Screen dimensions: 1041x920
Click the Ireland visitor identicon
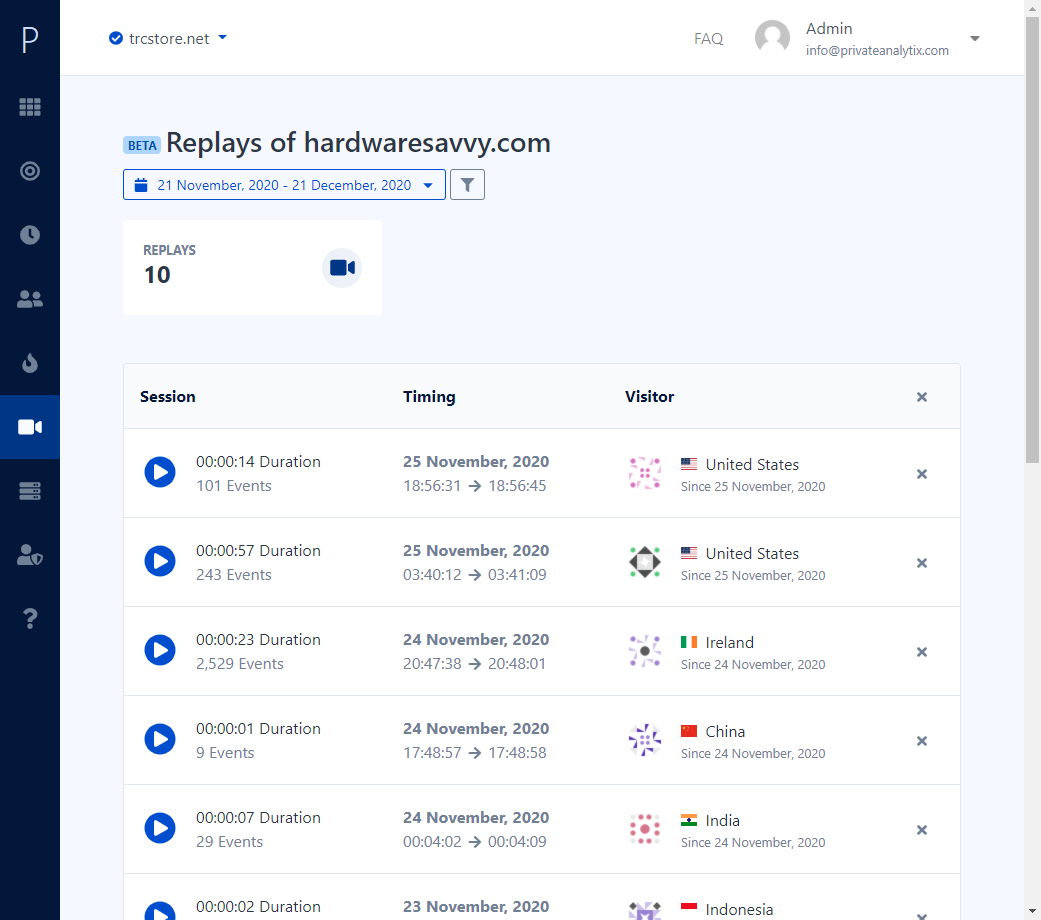(645, 651)
